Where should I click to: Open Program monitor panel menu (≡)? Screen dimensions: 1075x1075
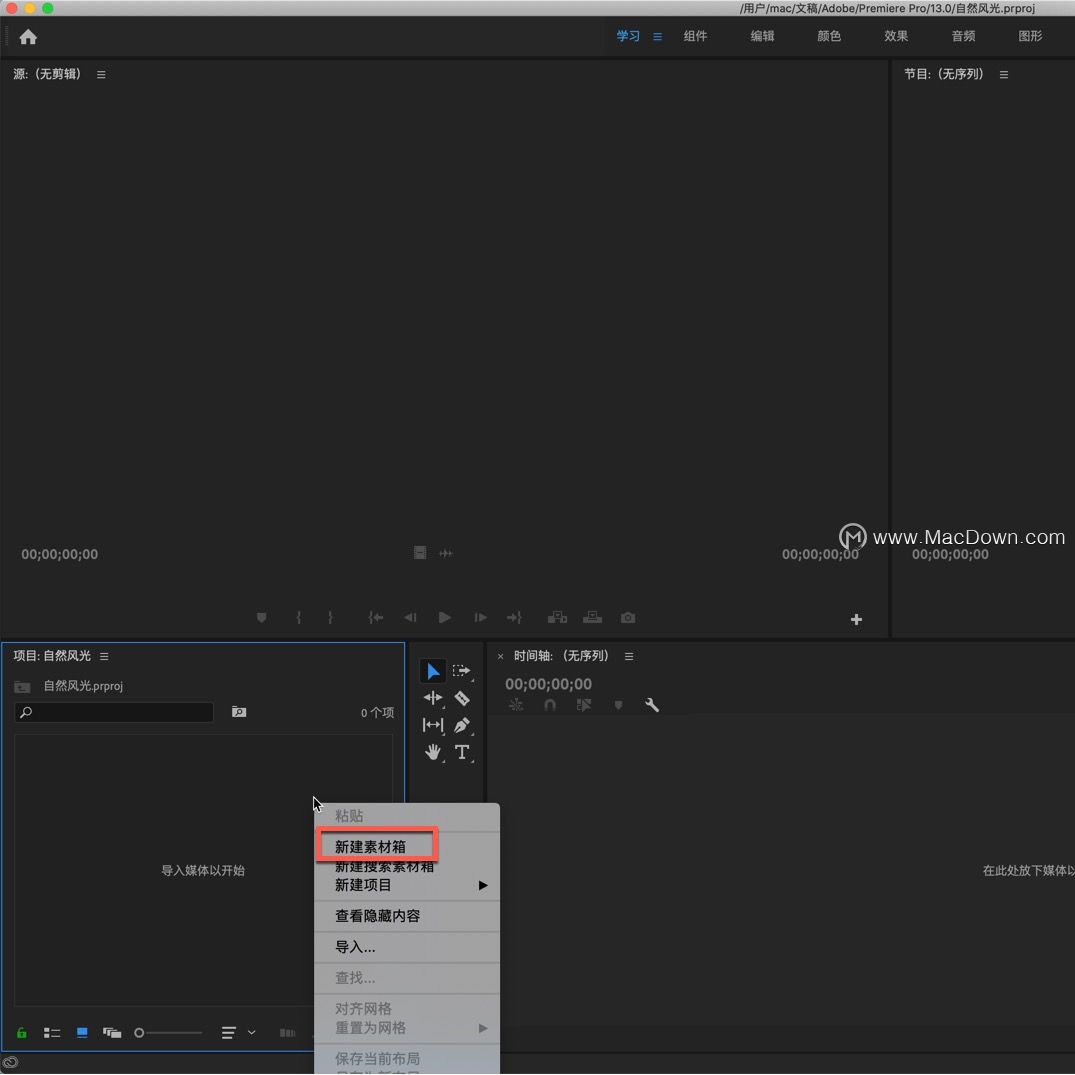click(1004, 74)
